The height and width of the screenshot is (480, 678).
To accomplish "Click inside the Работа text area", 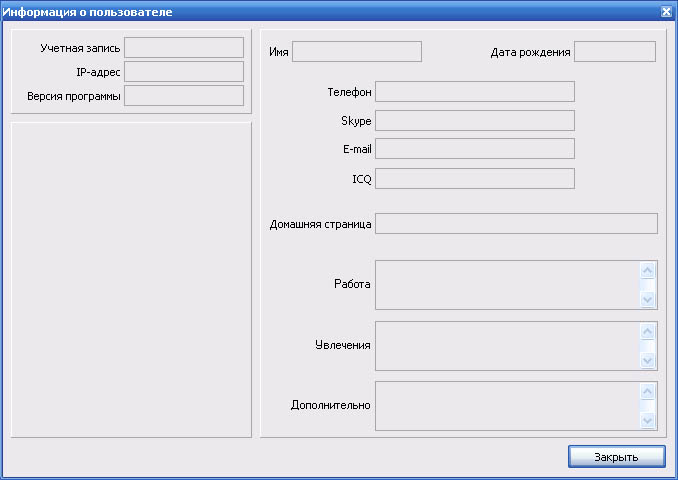I will click(507, 285).
